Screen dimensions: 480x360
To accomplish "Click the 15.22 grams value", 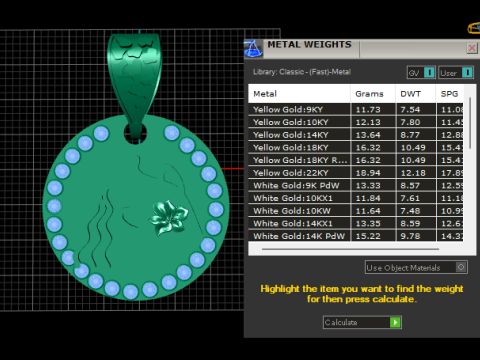I will click(x=368, y=236).
